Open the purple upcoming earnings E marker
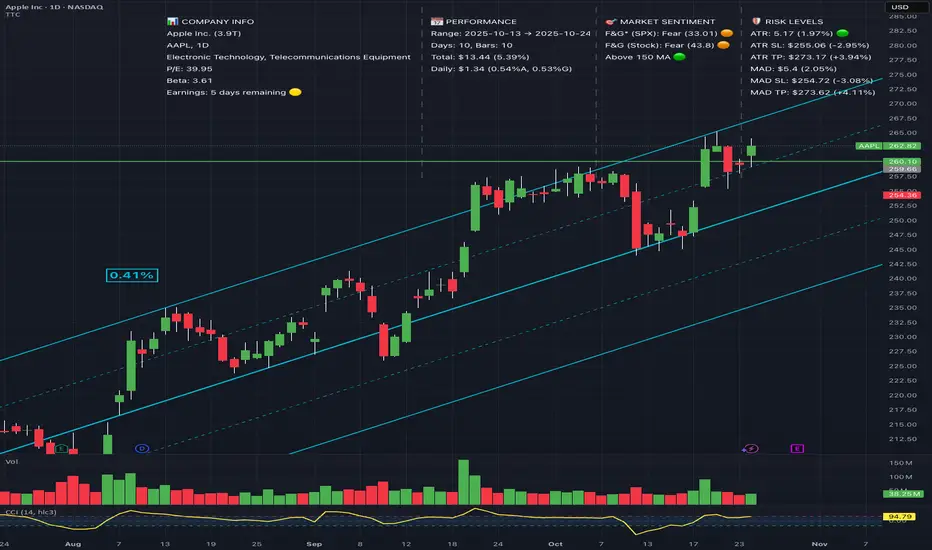The image size is (932, 550). (x=797, y=448)
